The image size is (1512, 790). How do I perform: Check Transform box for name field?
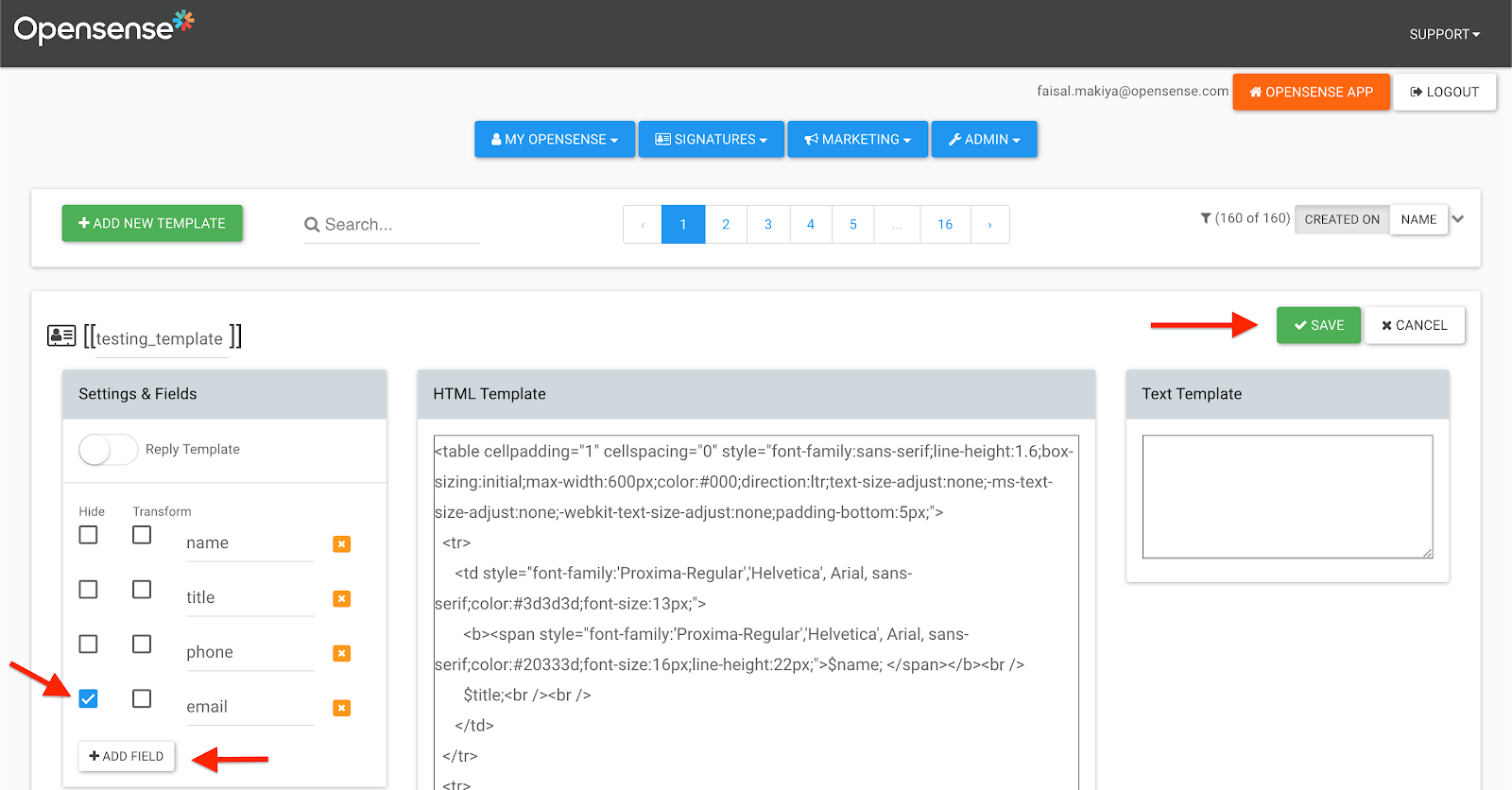[x=142, y=535]
